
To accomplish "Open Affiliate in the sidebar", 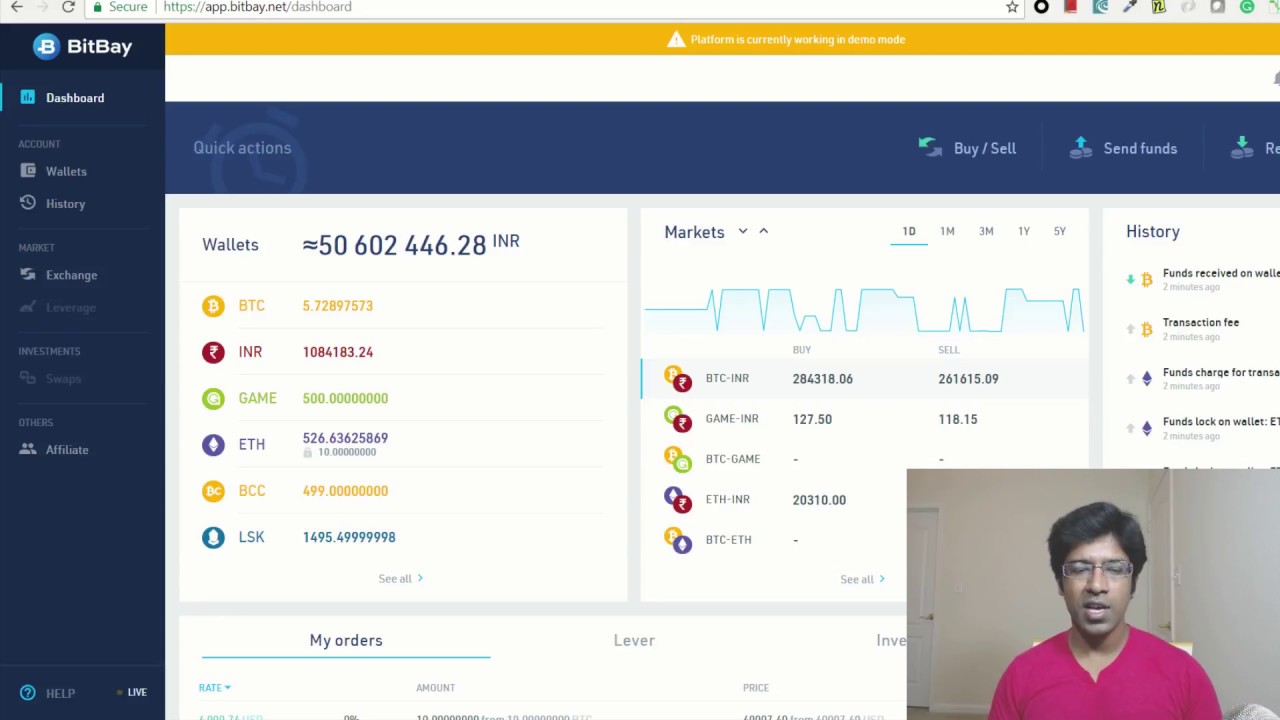I will (x=67, y=450).
